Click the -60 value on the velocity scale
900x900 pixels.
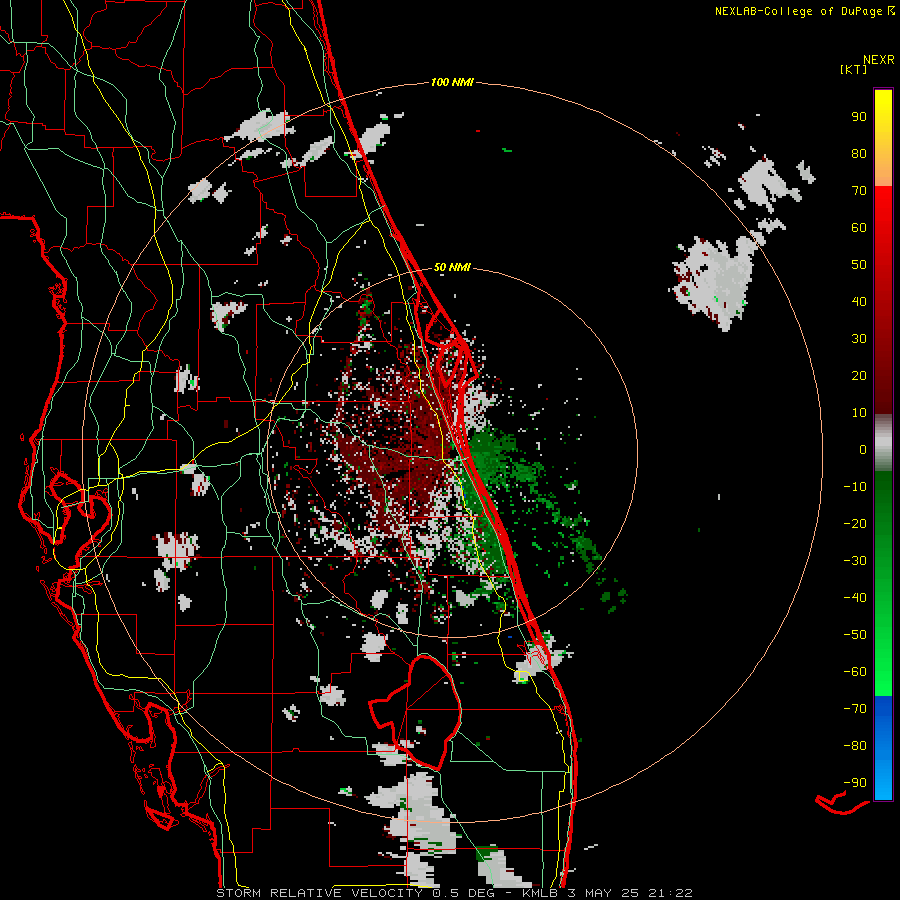coord(855,672)
